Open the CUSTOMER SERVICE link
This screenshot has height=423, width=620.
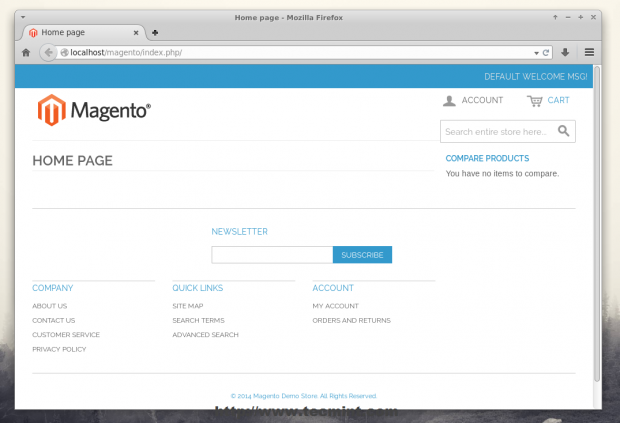[x=66, y=335]
